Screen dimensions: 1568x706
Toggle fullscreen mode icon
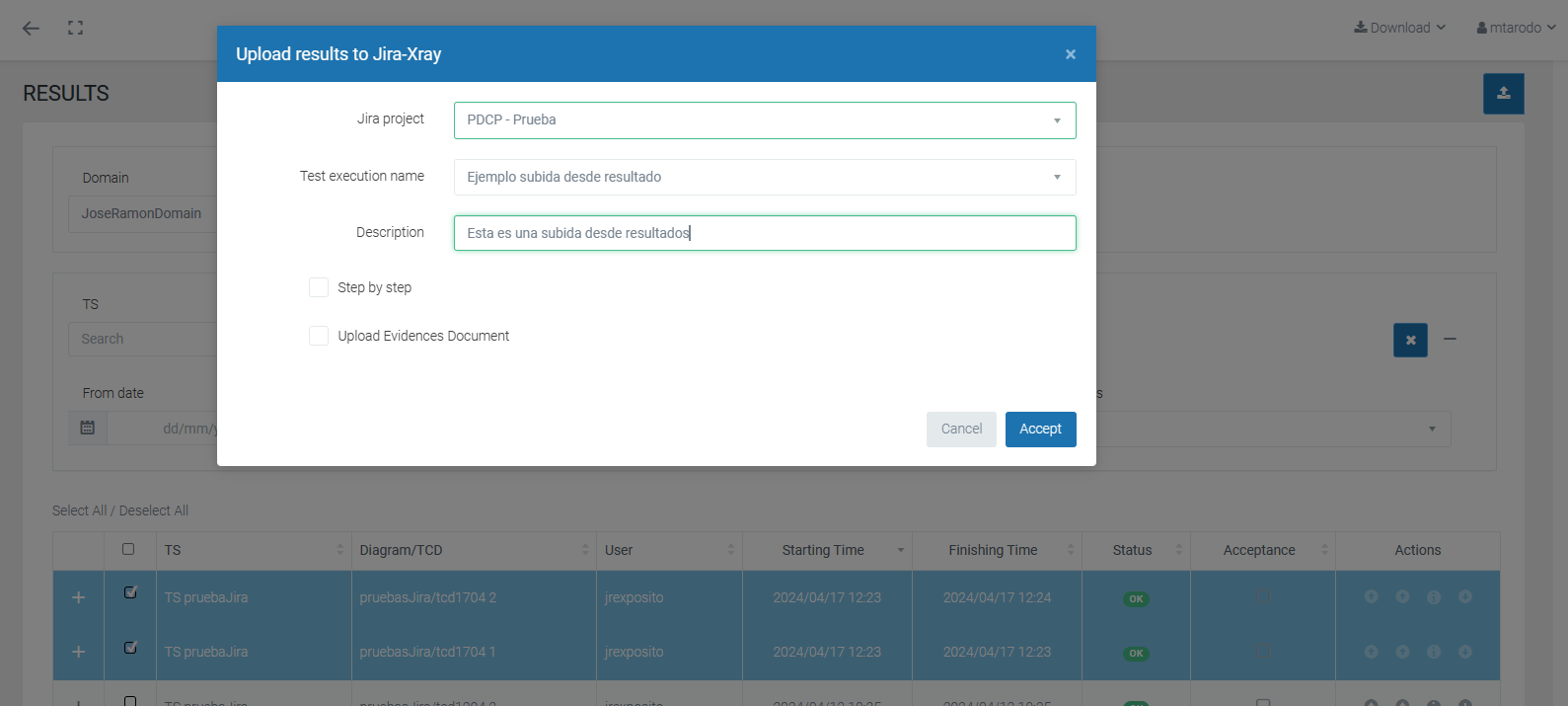click(75, 28)
